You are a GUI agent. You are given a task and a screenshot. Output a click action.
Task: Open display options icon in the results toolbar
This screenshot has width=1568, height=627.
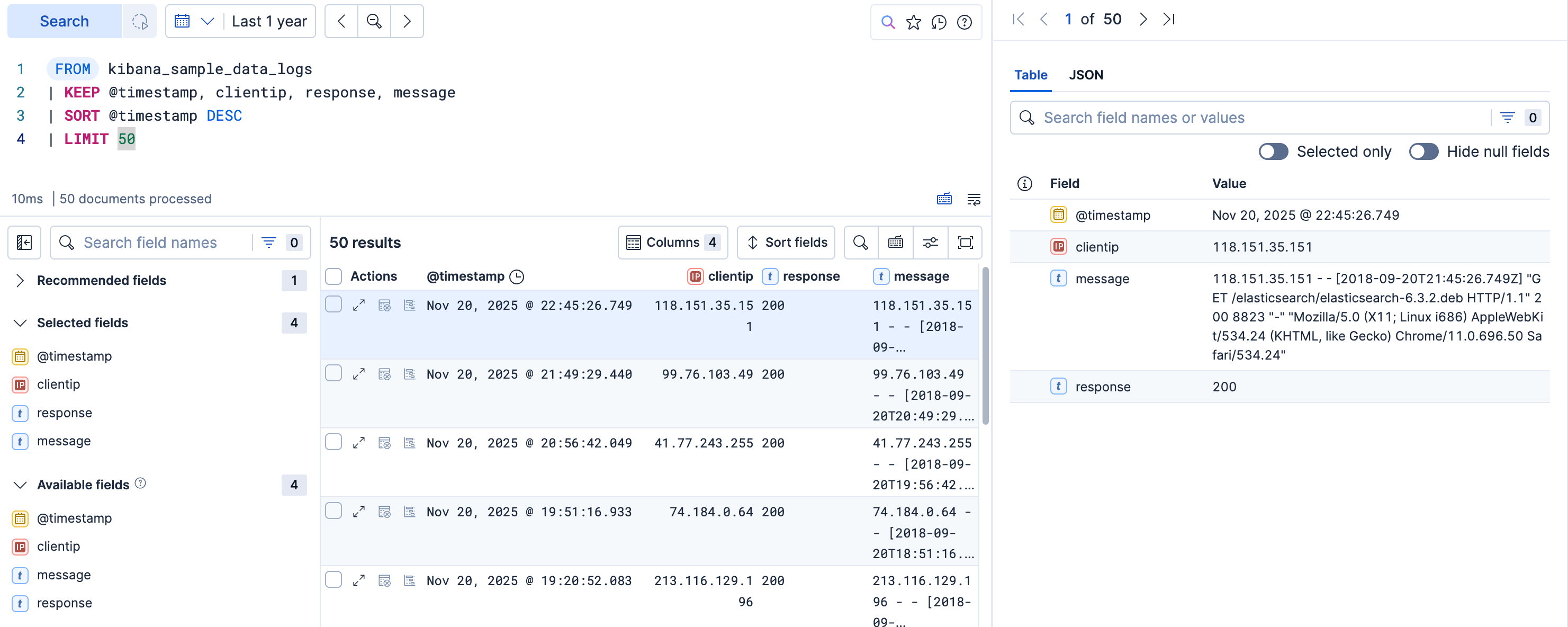(930, 241)
